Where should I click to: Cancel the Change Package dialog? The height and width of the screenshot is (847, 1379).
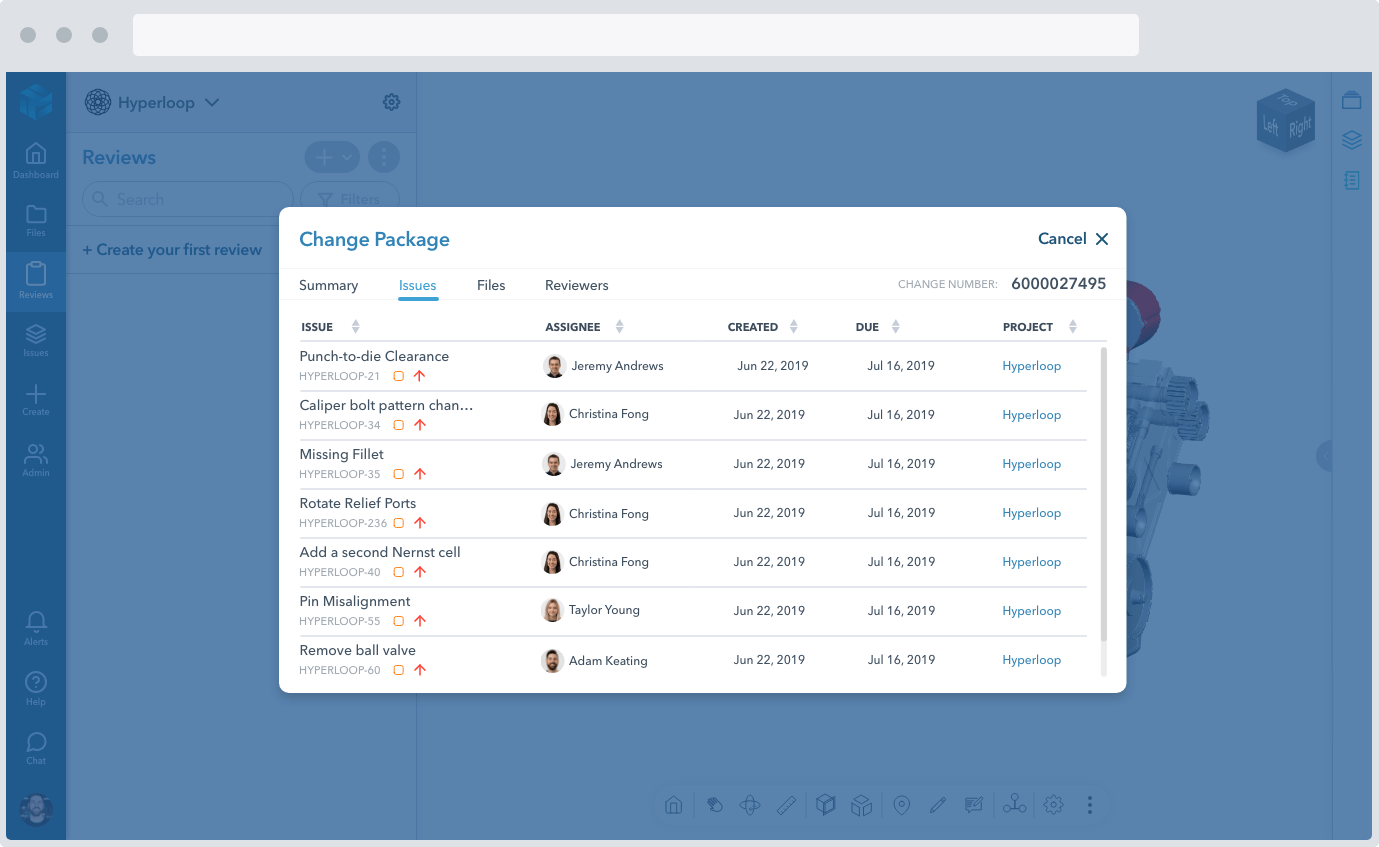[x=1073, y=239]
